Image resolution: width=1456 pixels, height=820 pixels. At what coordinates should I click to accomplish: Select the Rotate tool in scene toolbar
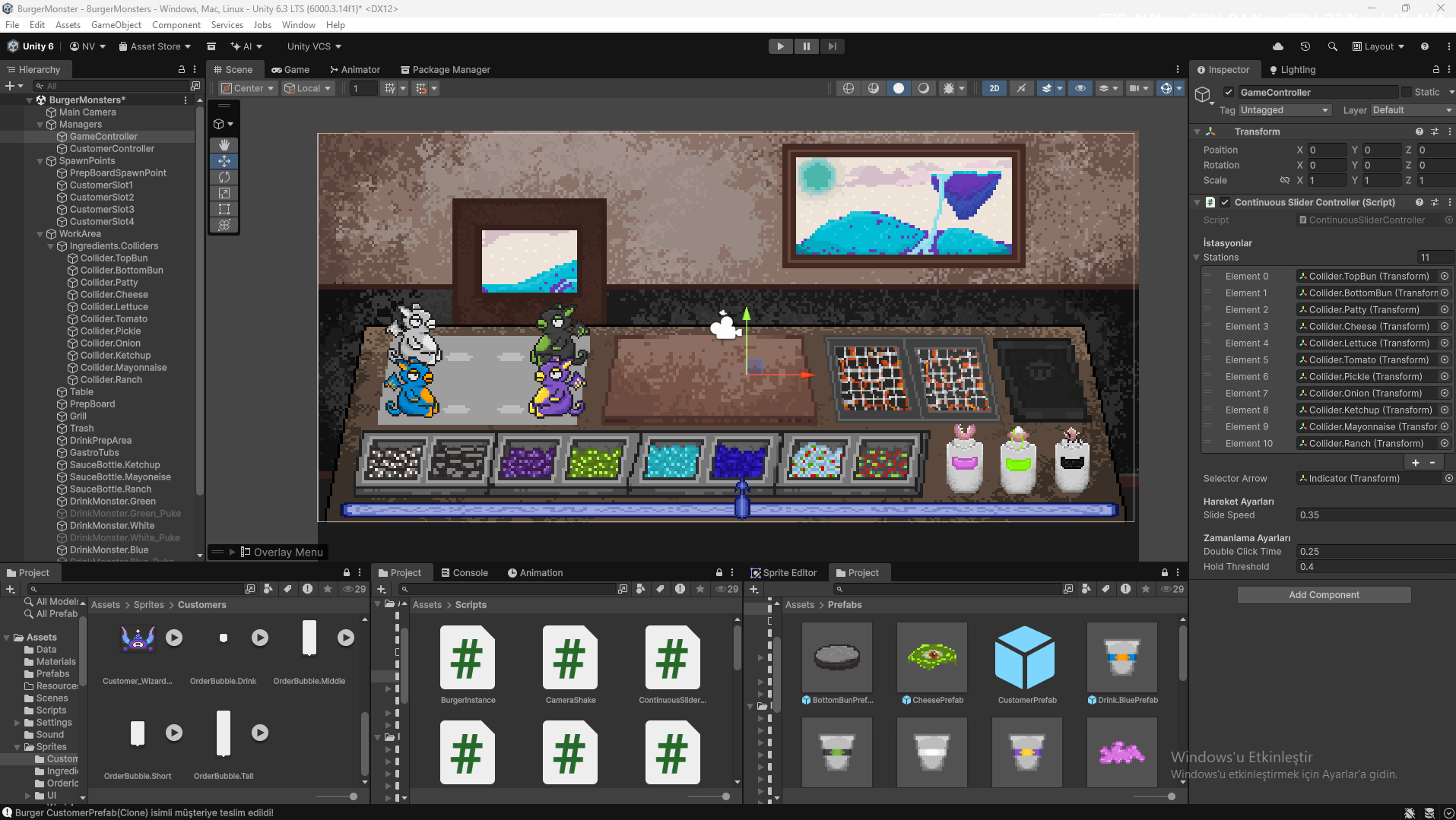pos(224,177)
